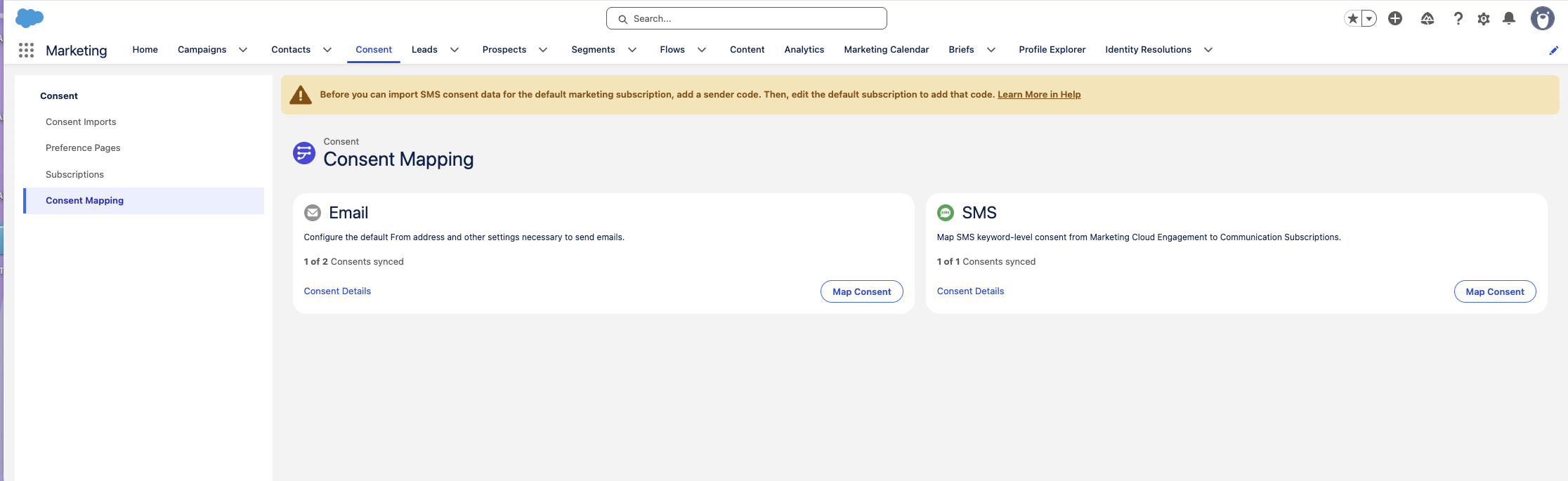Click in the Search field

click(x=746, y=19)
